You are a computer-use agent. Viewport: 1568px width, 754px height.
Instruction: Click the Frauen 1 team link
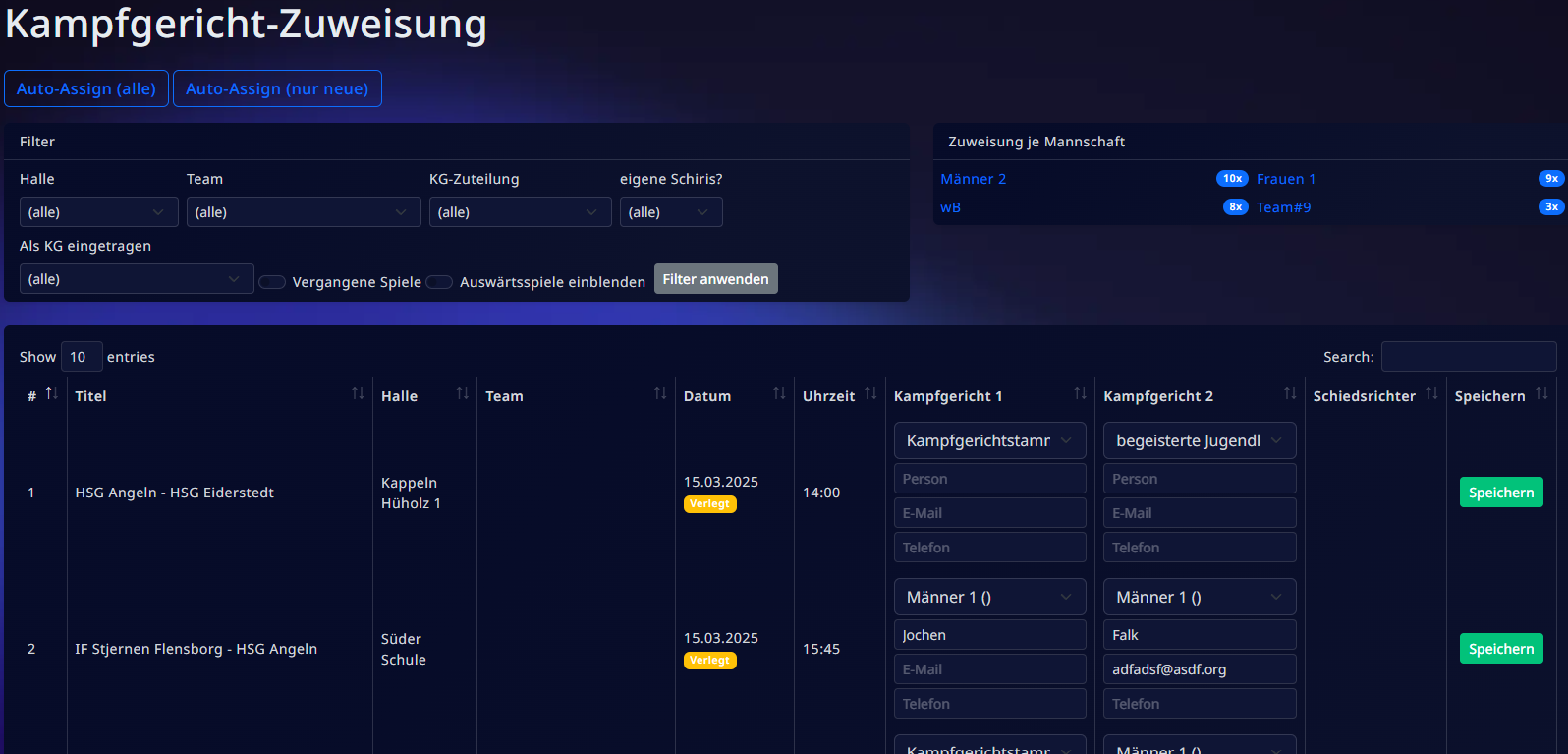click(x=1285, y=179)
